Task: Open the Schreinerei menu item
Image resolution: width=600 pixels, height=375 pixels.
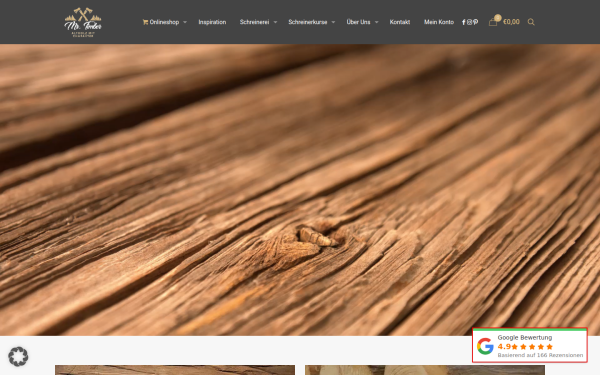Action: pyautogui.click(x=254, y=22)
